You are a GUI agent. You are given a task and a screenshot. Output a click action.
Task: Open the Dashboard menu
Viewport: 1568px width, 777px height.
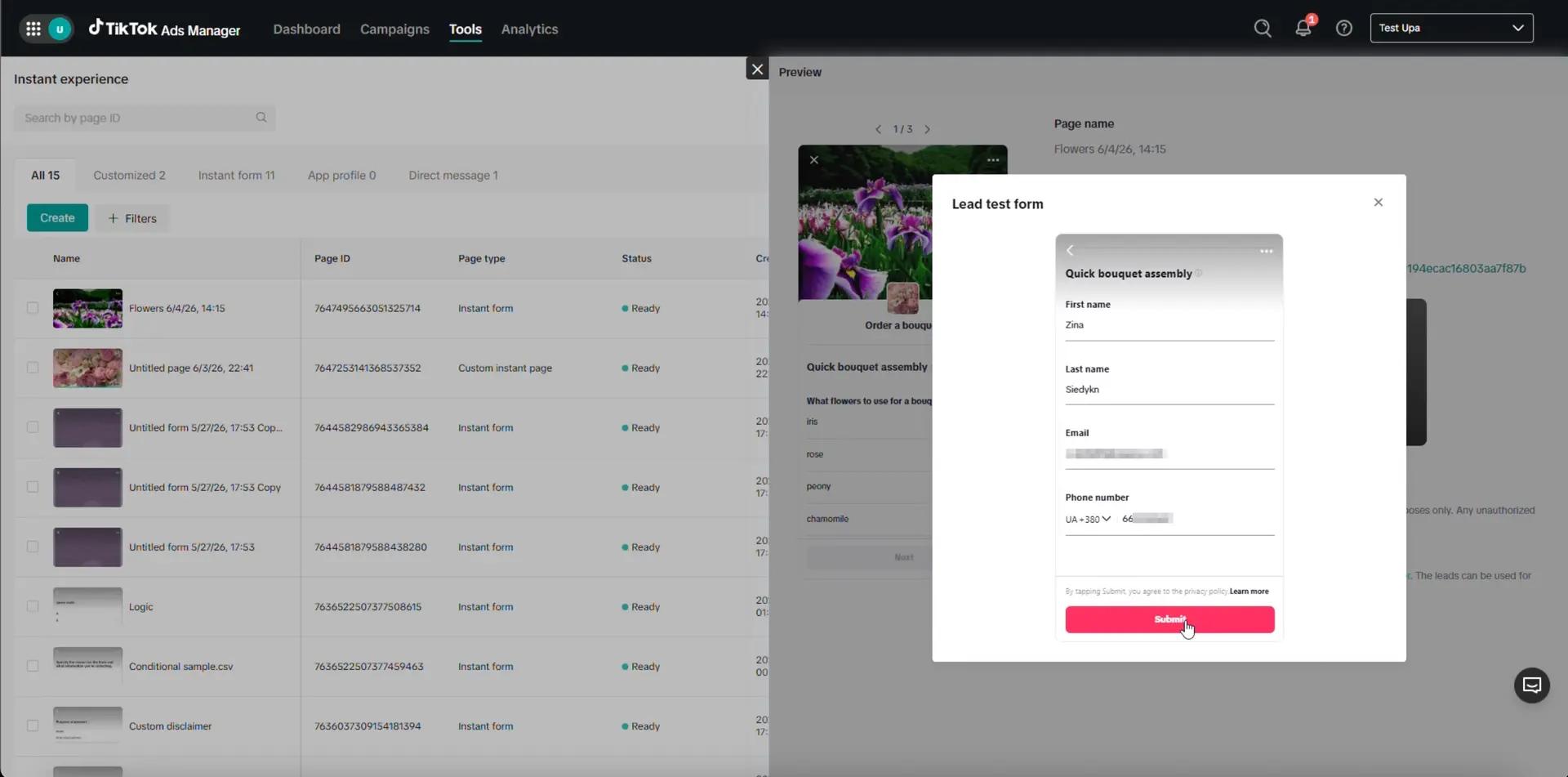point(306,29)
